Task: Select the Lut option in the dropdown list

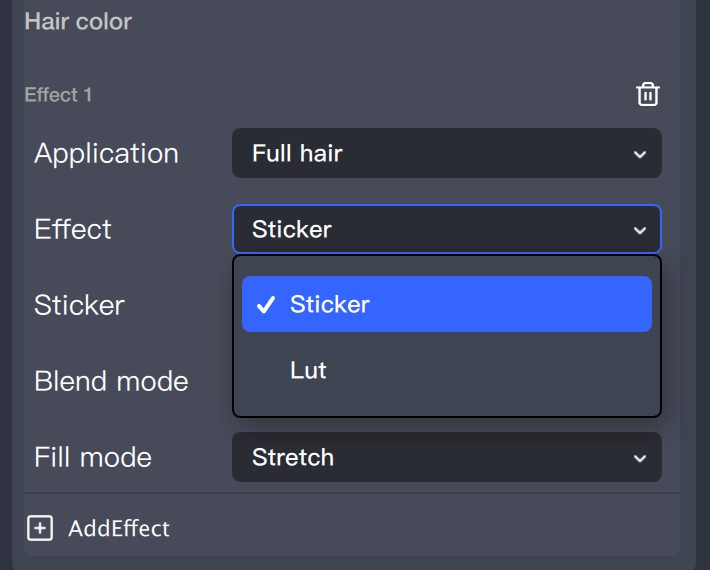Action: pyautogui.click(x=308, y=371)
